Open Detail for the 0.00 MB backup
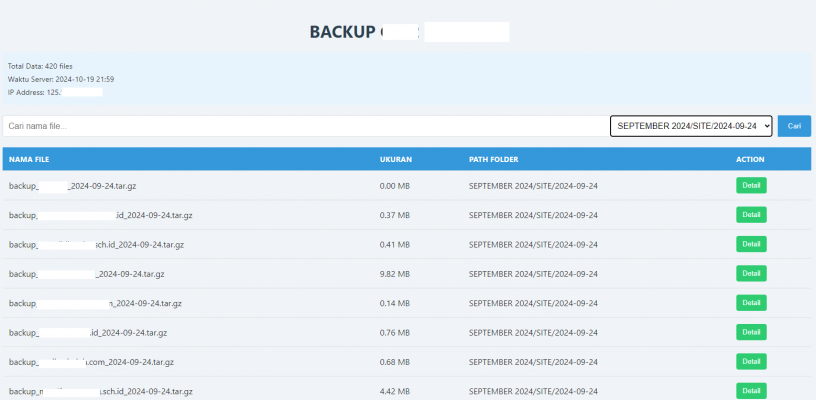Image resolution: width=816 pixels, height=400 pixels. click(751, 185)
